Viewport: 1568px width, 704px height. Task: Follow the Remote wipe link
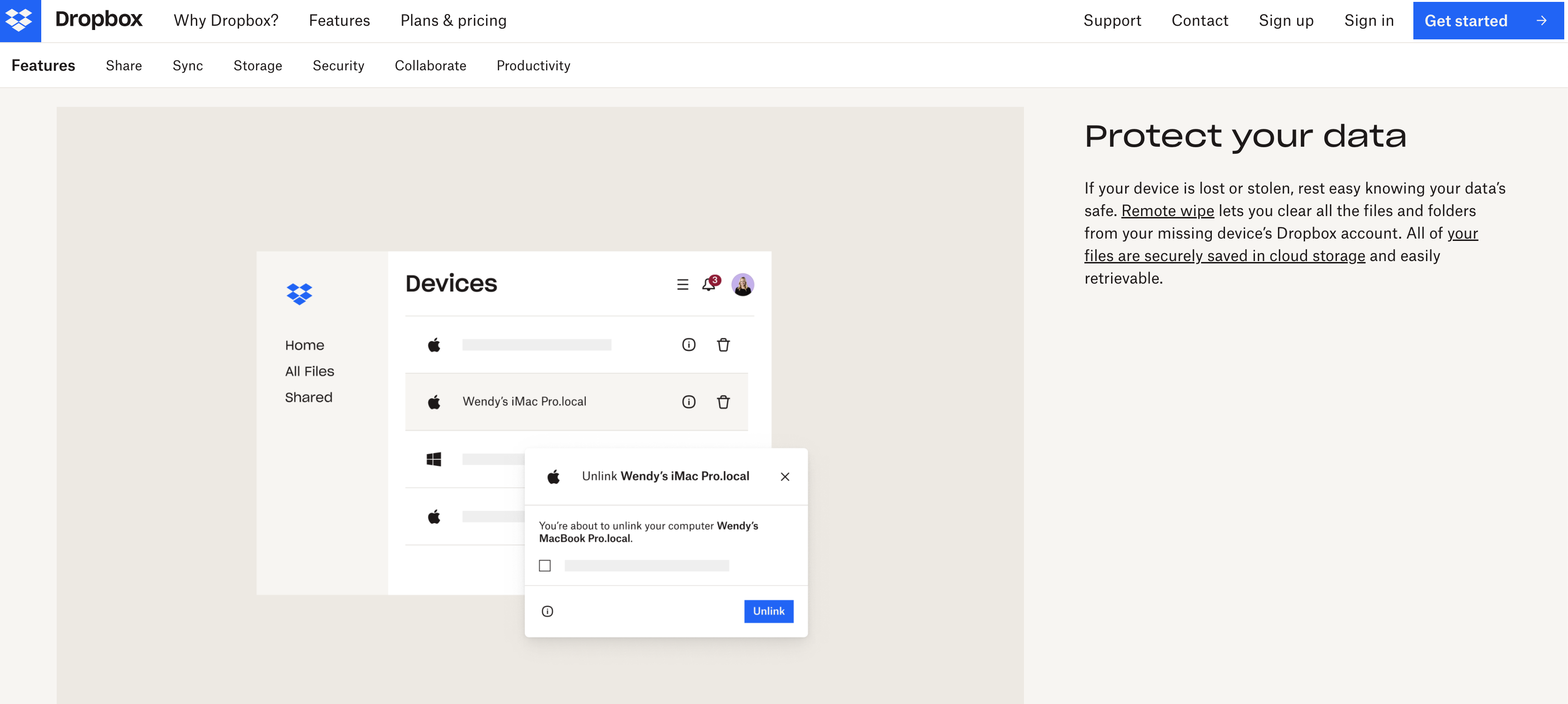tap(1167, 211)
